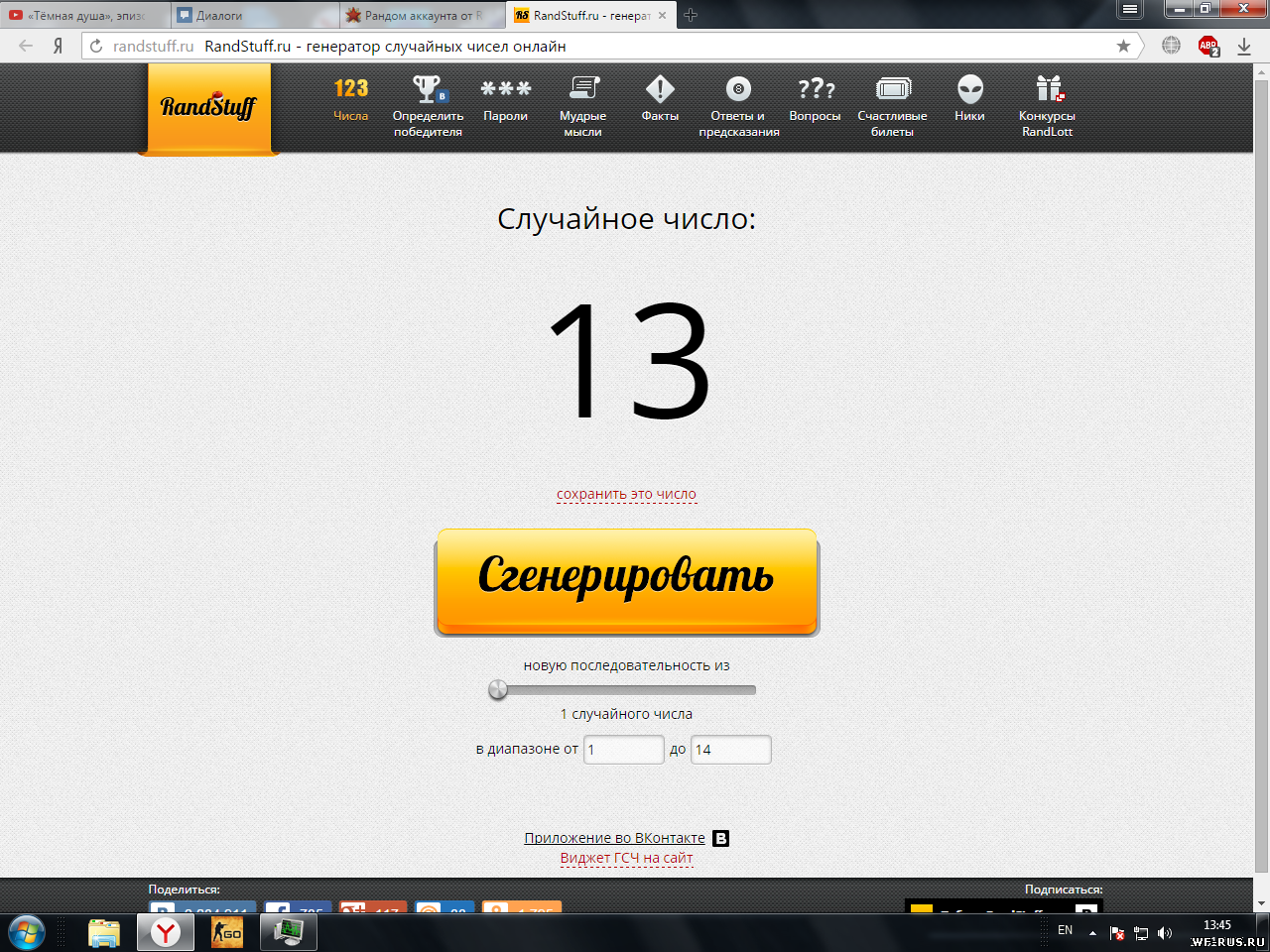
Task: Focus the range 'до' input field
Action: tap(730, 750)
